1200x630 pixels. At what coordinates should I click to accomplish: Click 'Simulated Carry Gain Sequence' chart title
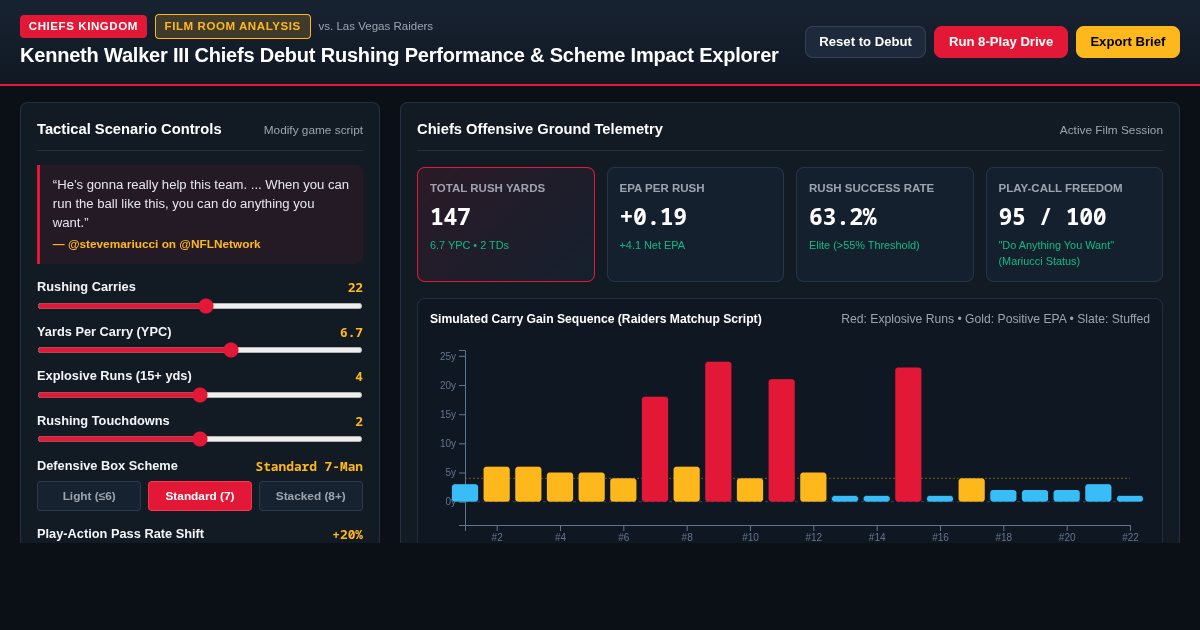[x=596, y=319]
